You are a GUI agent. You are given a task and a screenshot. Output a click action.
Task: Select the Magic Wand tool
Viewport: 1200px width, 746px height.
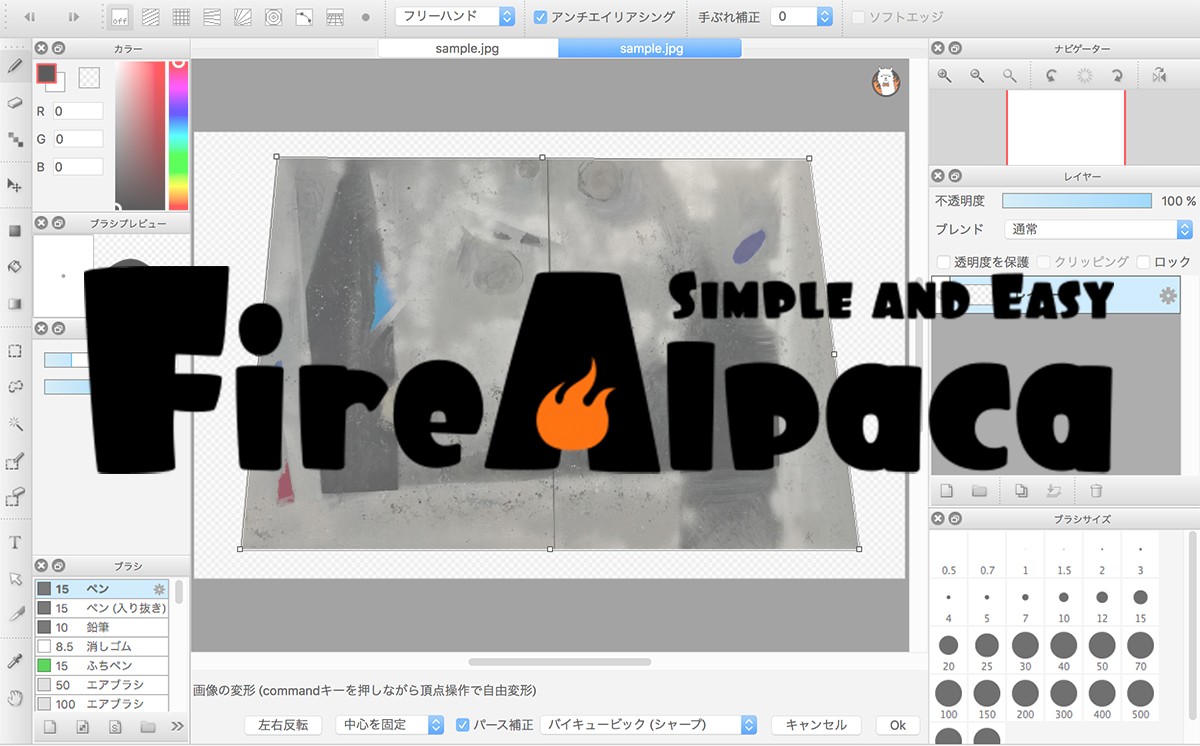(15, 423)
